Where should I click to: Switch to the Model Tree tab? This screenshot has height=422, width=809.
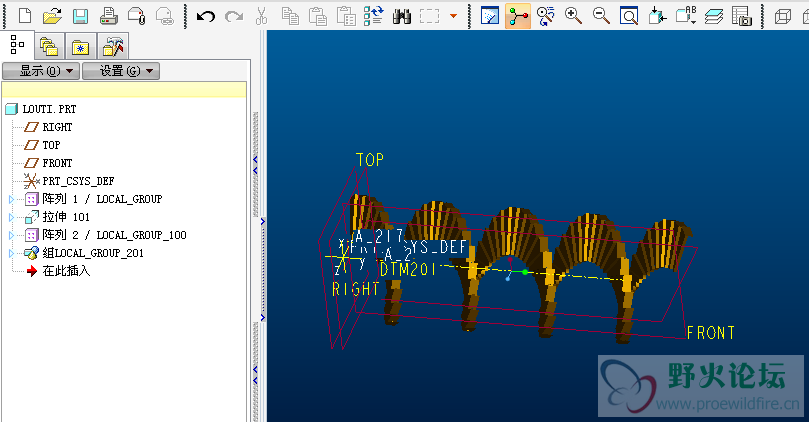pyautogui.click(x=17, y=45)
